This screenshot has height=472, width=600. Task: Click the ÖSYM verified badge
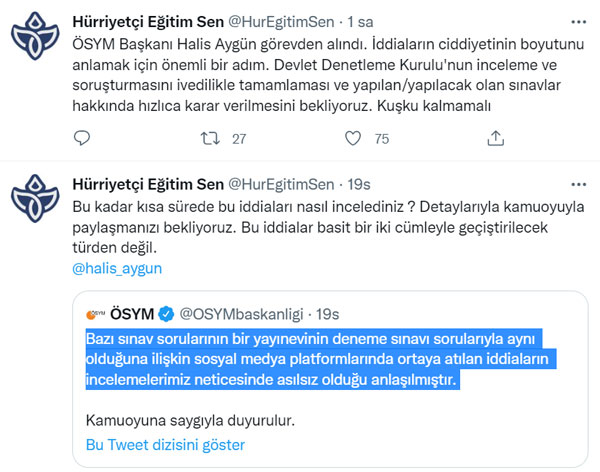(x=166, y=314)
